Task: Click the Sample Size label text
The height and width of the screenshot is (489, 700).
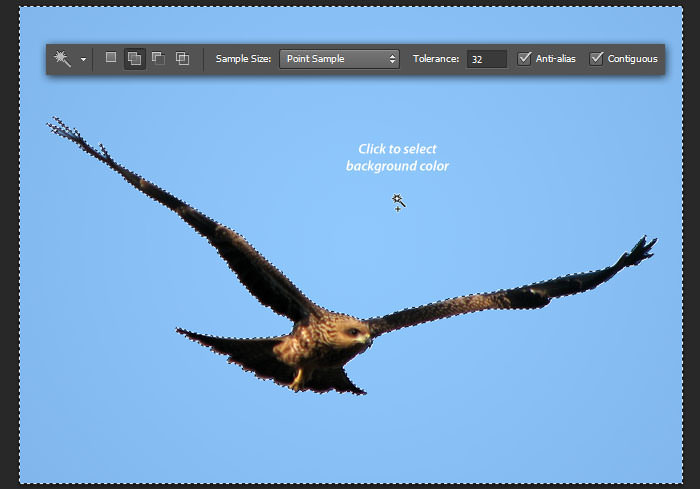Action: coord(243,59)
